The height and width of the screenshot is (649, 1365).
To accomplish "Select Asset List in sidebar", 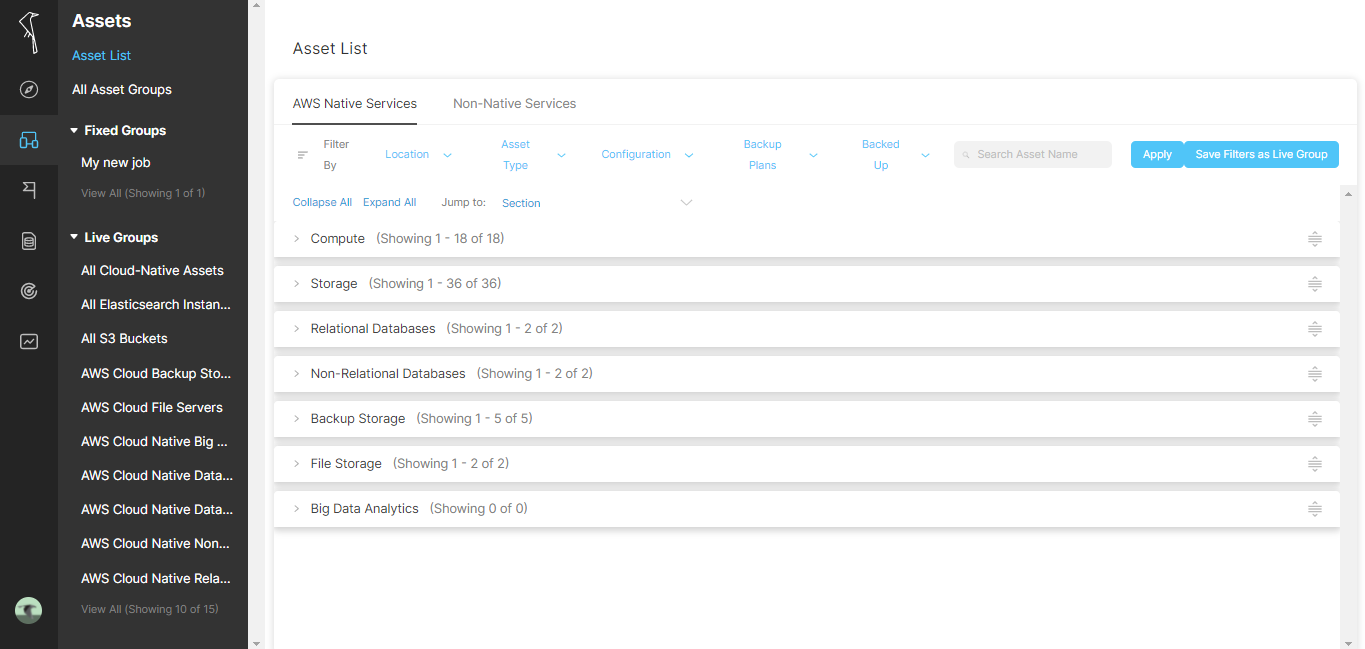I will [102, 56].
